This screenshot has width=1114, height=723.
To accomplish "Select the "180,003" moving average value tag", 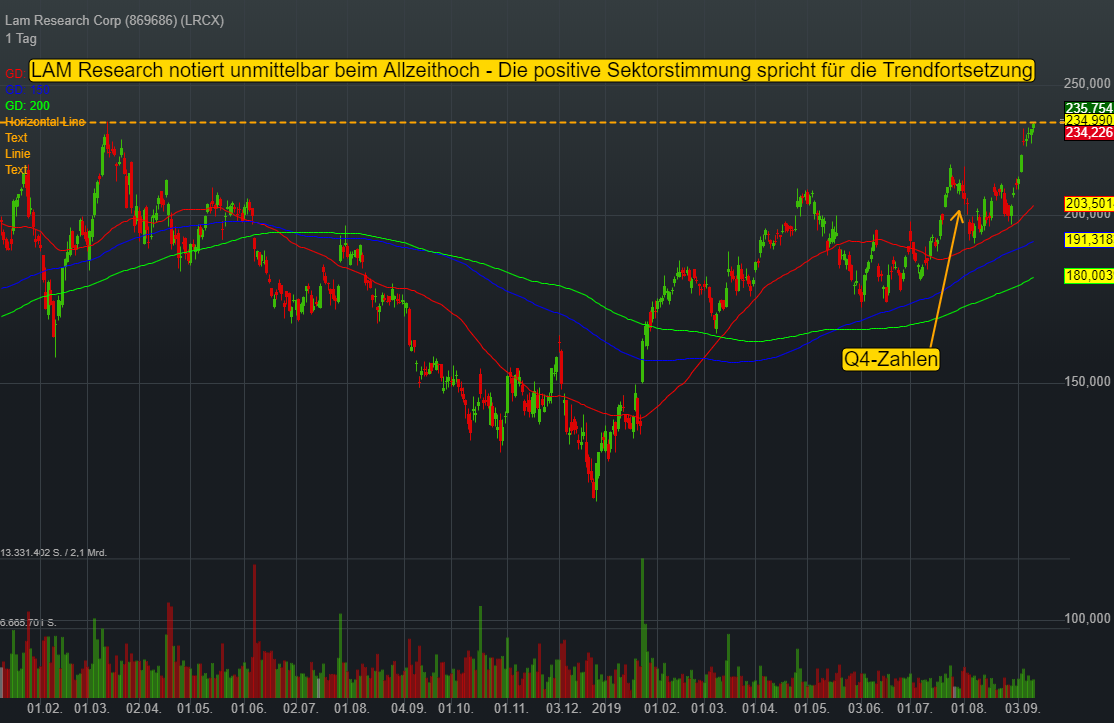I will click(1088, 276).
